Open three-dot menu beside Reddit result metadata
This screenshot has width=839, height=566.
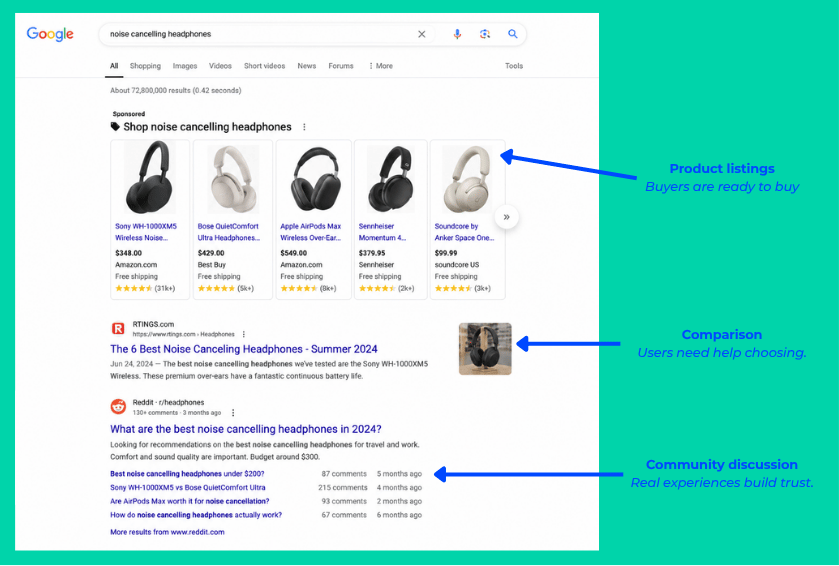pos(233,412)
